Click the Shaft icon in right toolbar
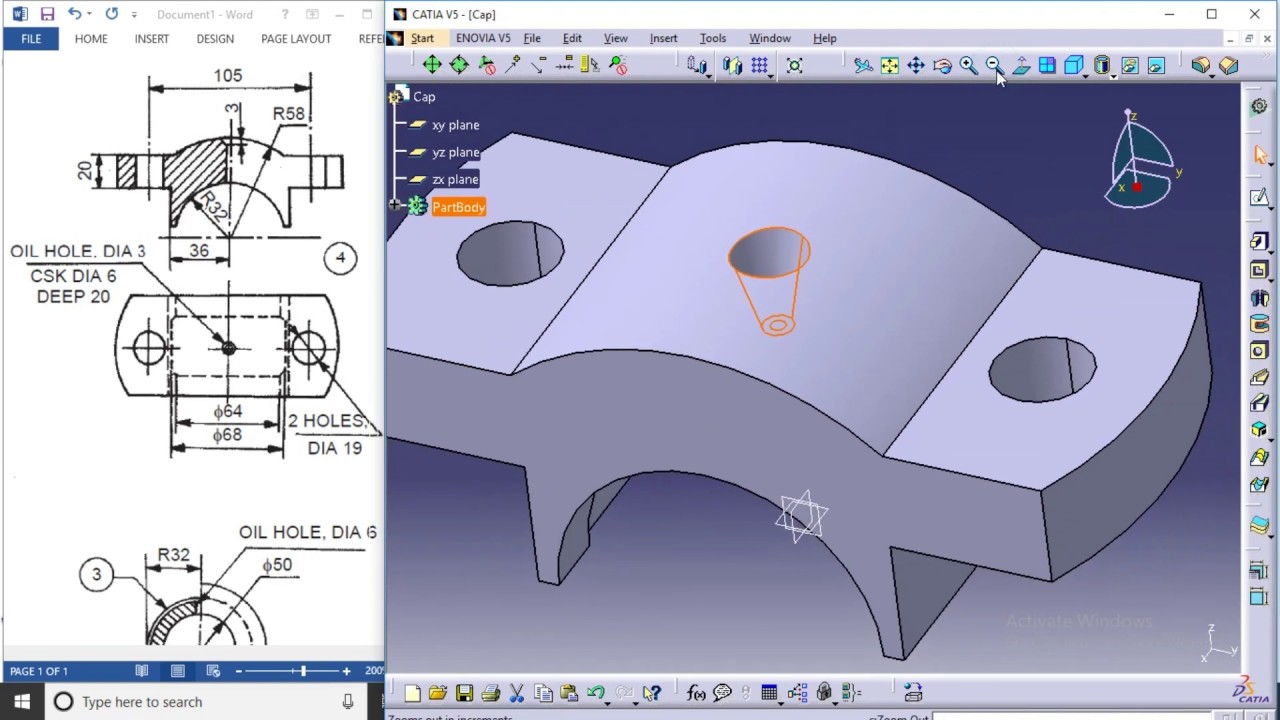The image size is (1280, 720). point(1259,298)
